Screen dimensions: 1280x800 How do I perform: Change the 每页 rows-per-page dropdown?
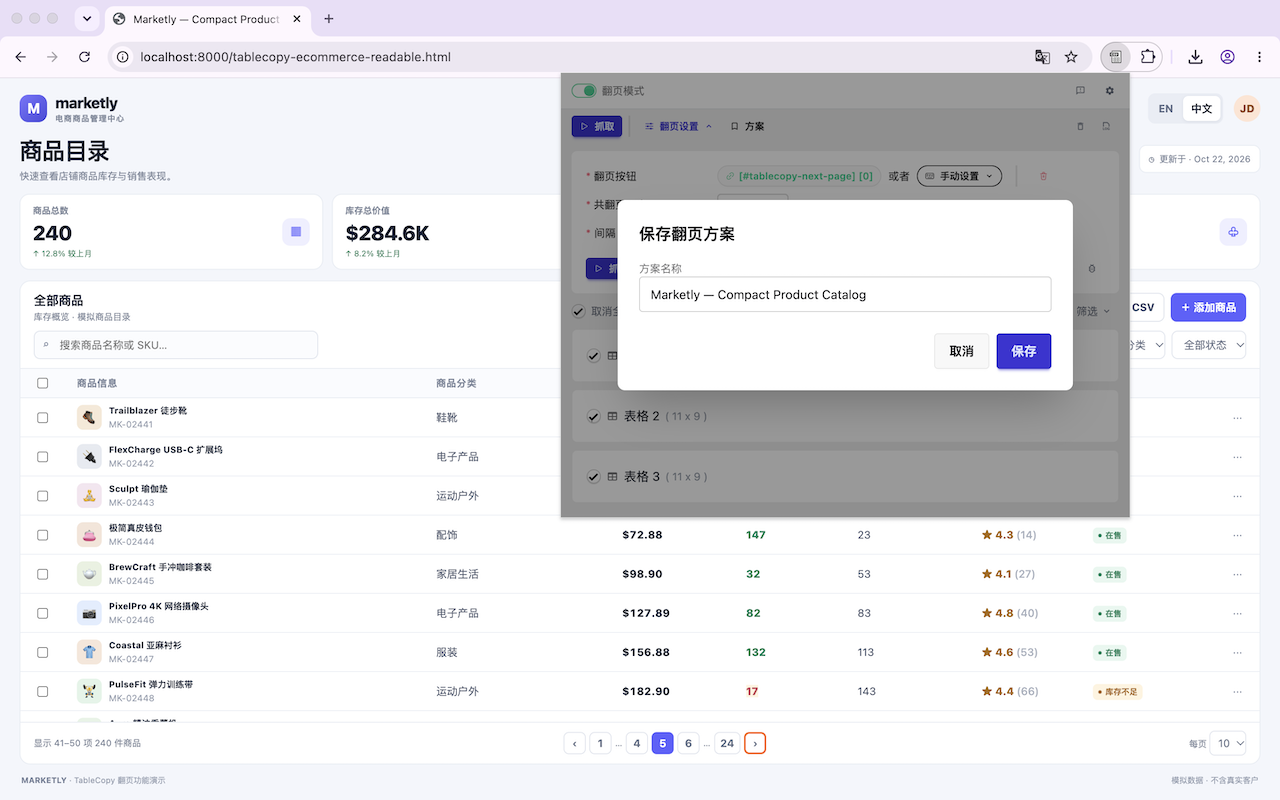(x=1228, y=743)
